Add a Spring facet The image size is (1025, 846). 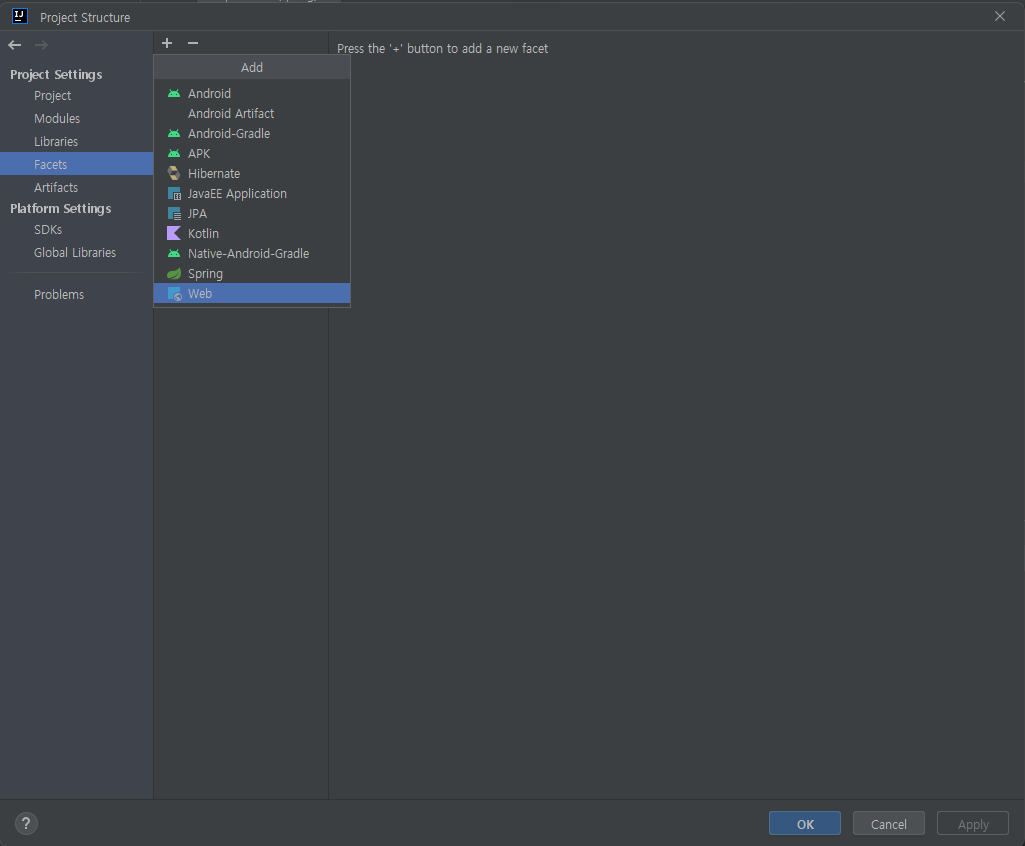pos(252,273)
